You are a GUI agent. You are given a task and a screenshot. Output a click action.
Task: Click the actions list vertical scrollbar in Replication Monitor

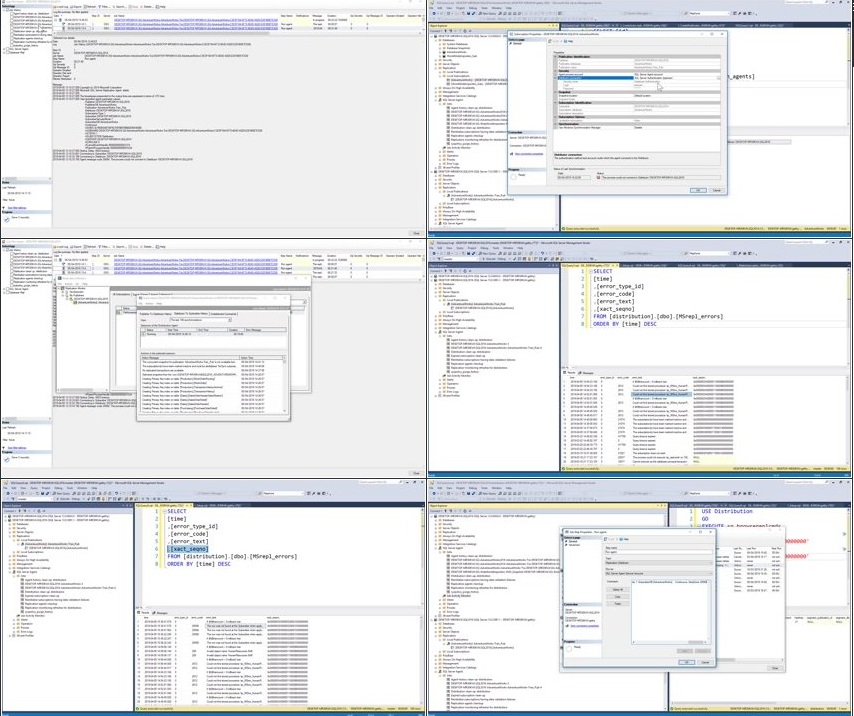pyautogui.click(x=284, y=384)
